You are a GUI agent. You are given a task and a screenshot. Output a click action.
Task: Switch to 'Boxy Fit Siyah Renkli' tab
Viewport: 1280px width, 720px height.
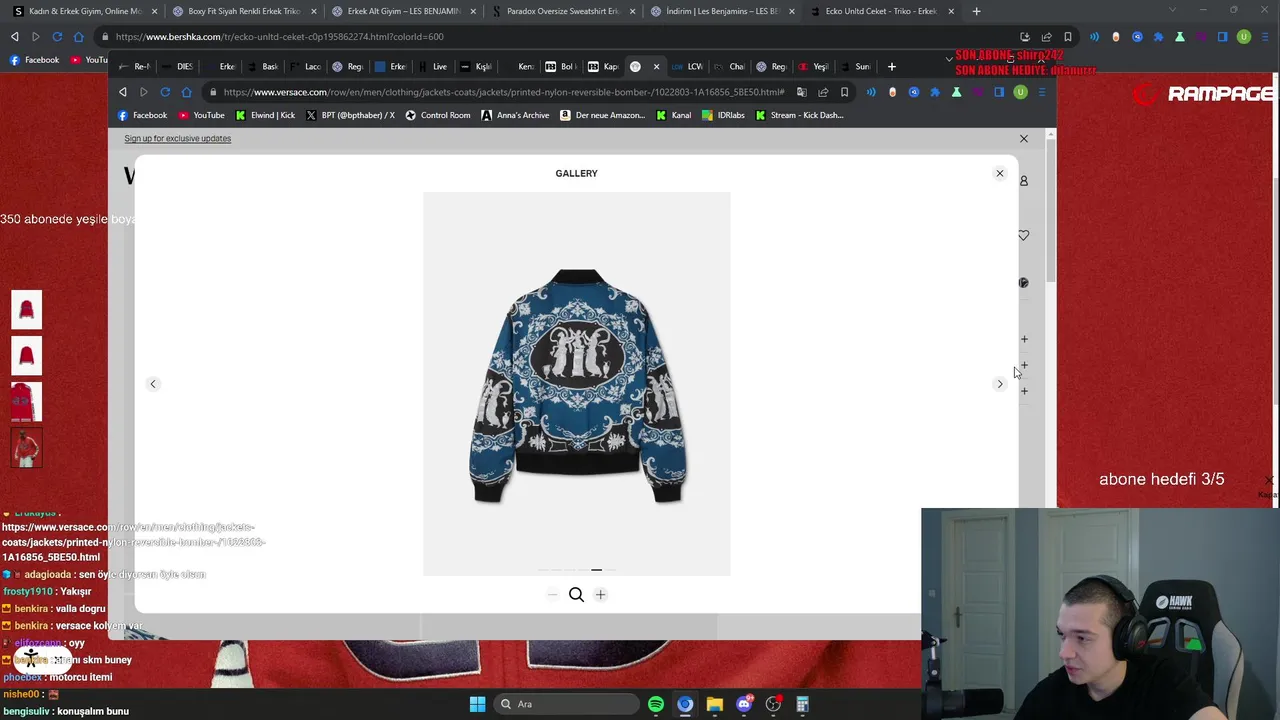tap(243, 11)
